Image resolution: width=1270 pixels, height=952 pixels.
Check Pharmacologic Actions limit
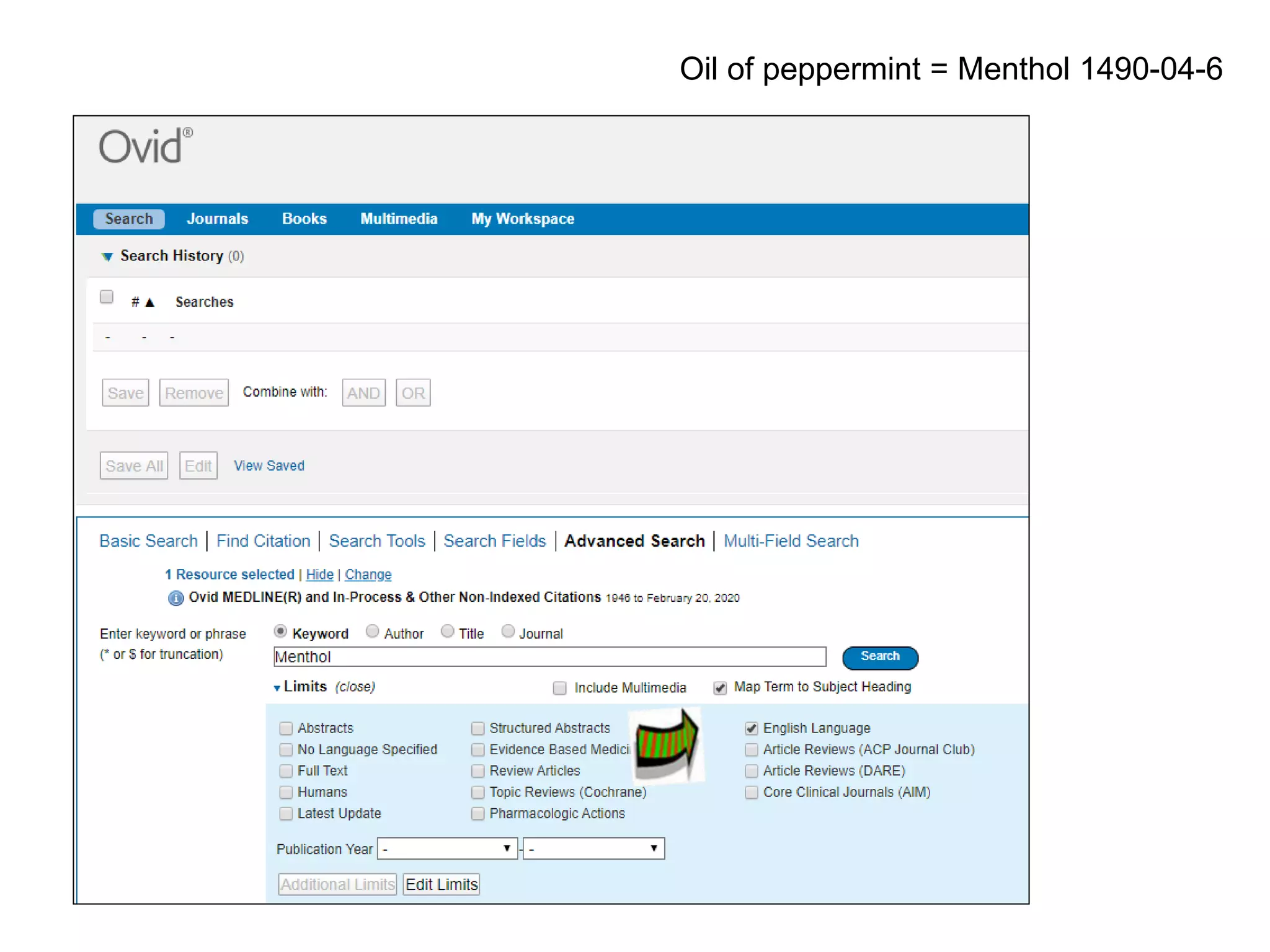(477, 814)
